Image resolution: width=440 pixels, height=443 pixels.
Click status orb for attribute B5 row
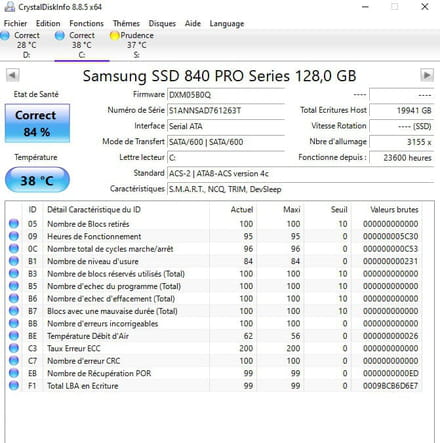[14, 286]
